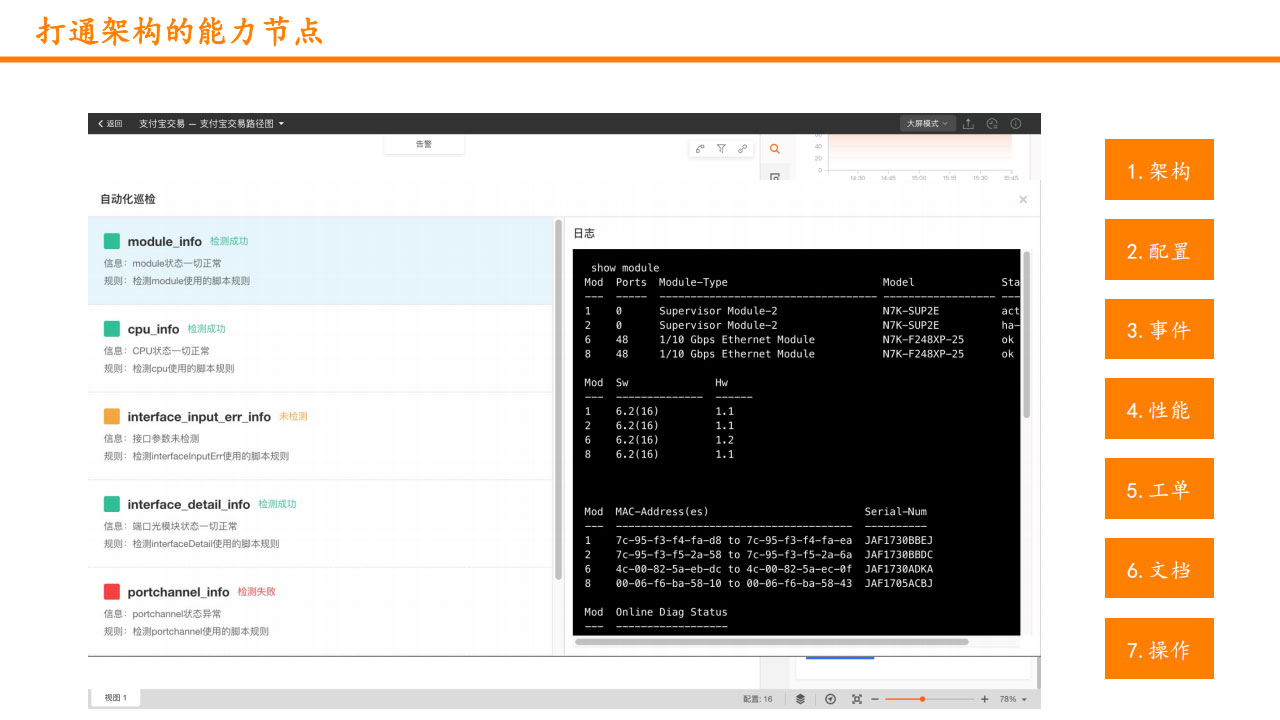Click the plus zoom-in button
Viewport: 1280px width, 720px height.
point(985,699)
